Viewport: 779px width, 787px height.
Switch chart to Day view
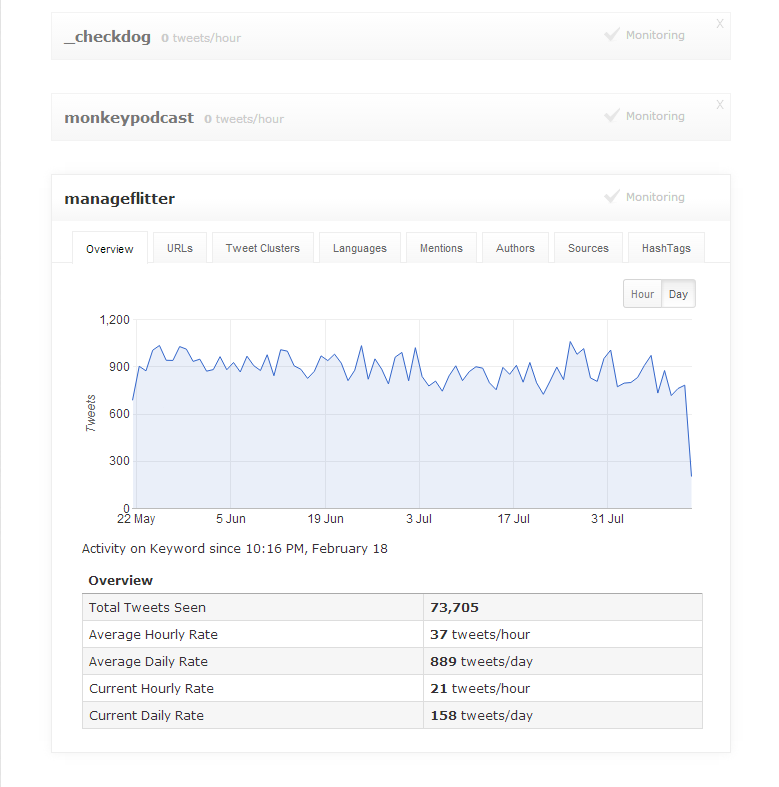pyautogui.click(x=678, y=294)
